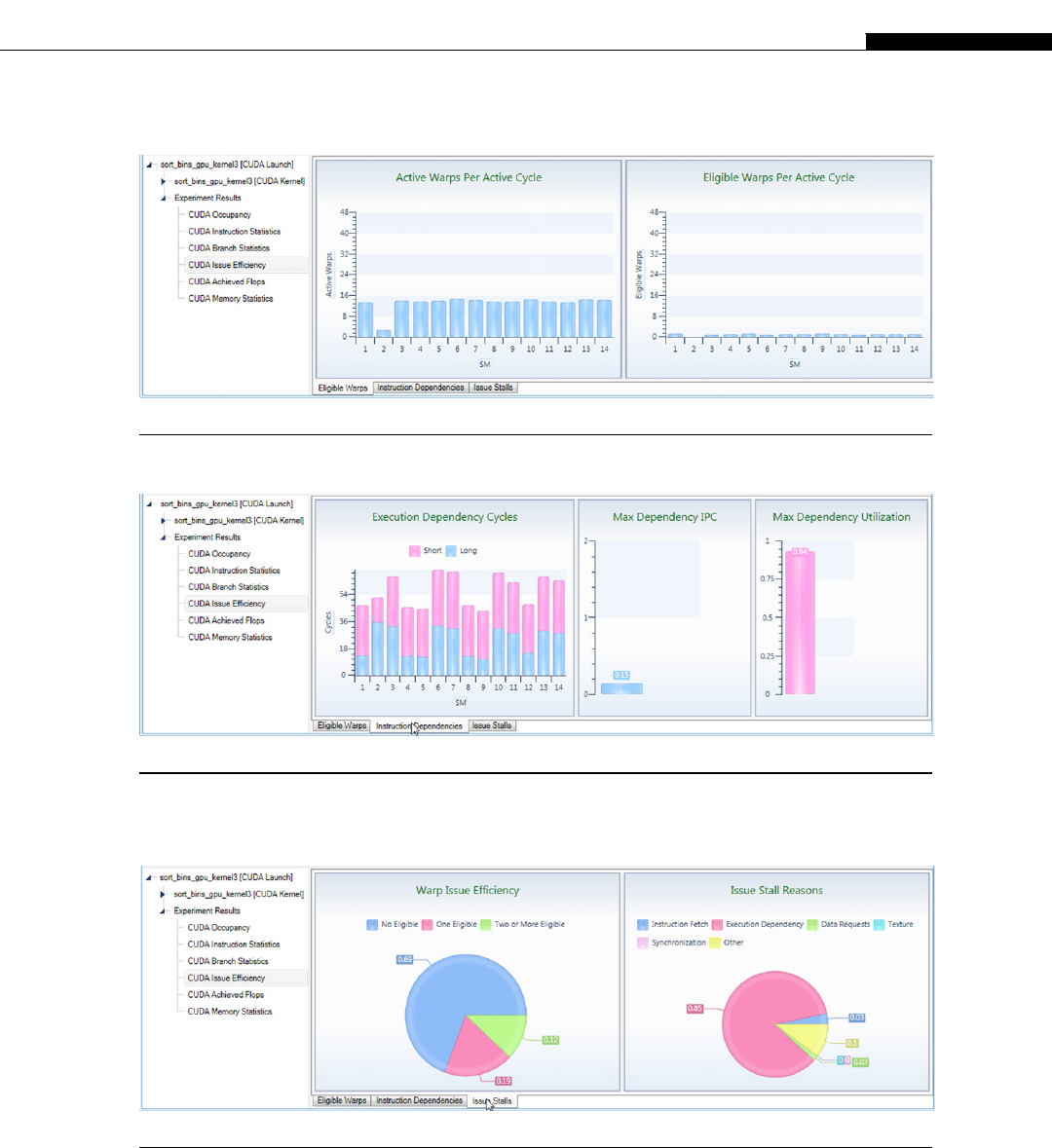This screenshot has height=1148, width=1052.
Task: Select CUDA Branch Statistics beside Warp Issue Efficiency pie
Action: tap(228, 961)
